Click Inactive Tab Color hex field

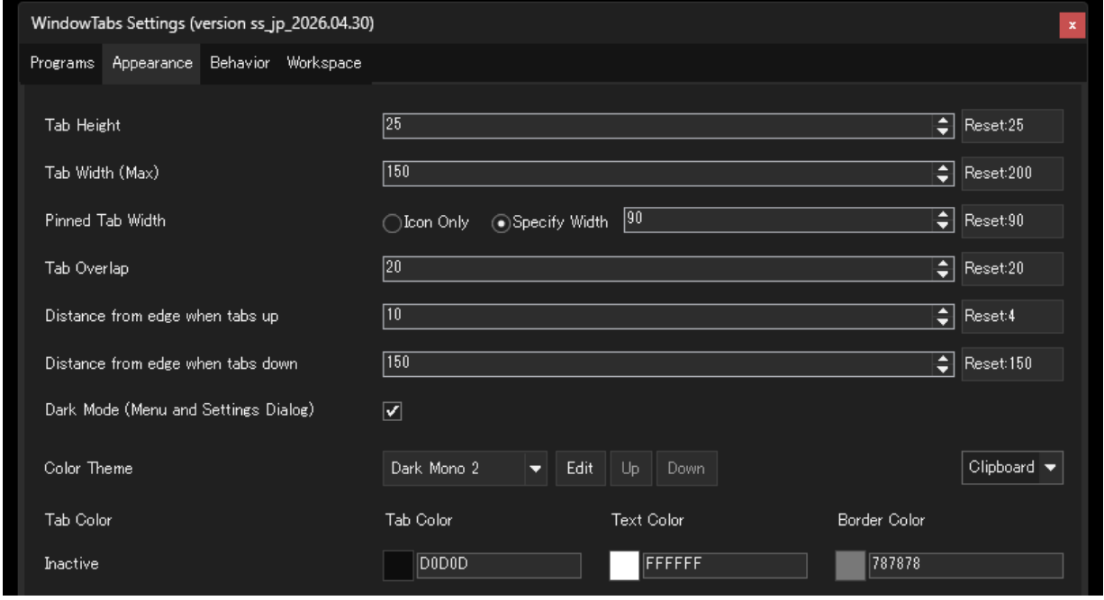(498, 565)
